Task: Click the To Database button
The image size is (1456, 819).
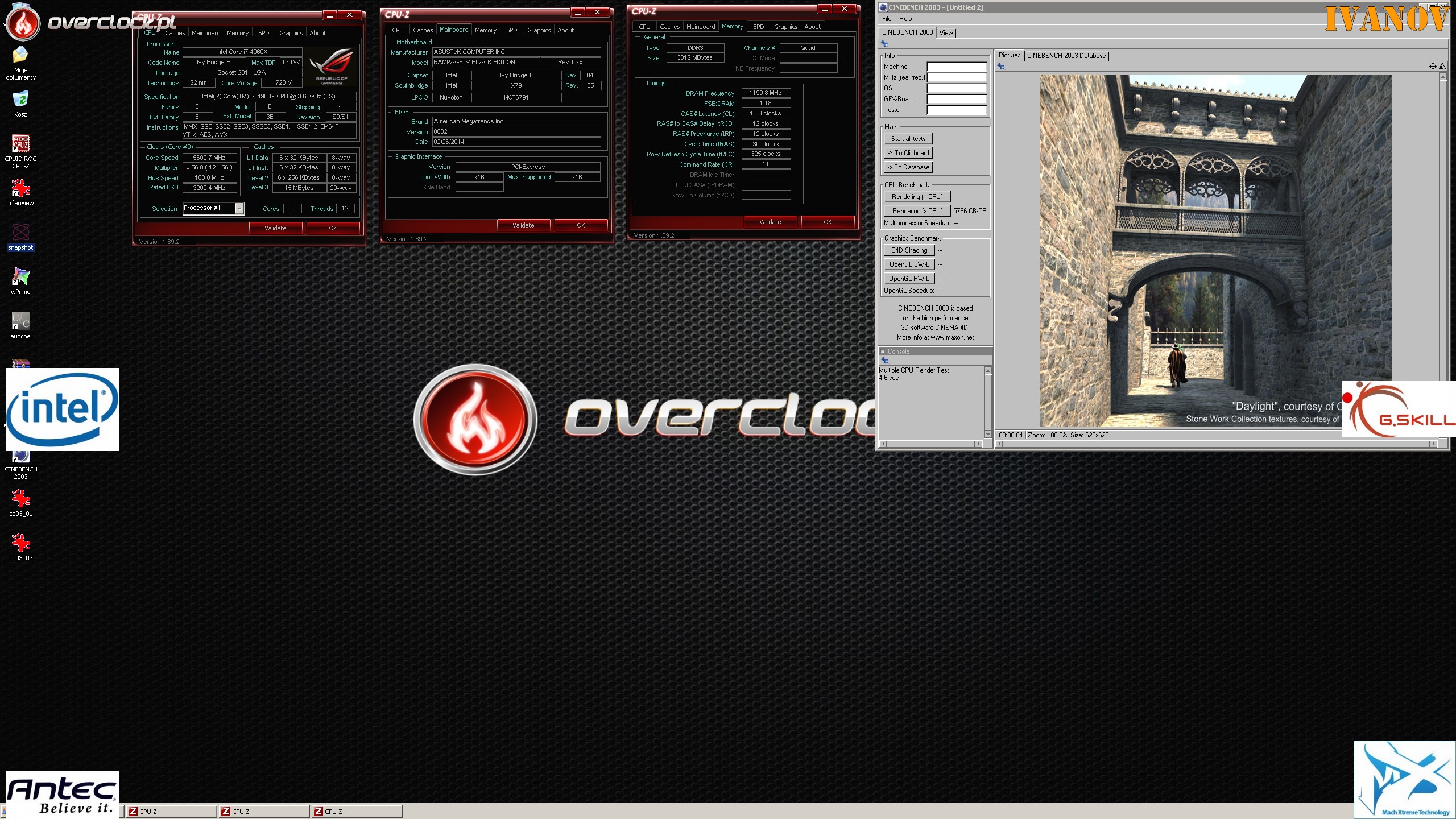Action: coord(908,167)
